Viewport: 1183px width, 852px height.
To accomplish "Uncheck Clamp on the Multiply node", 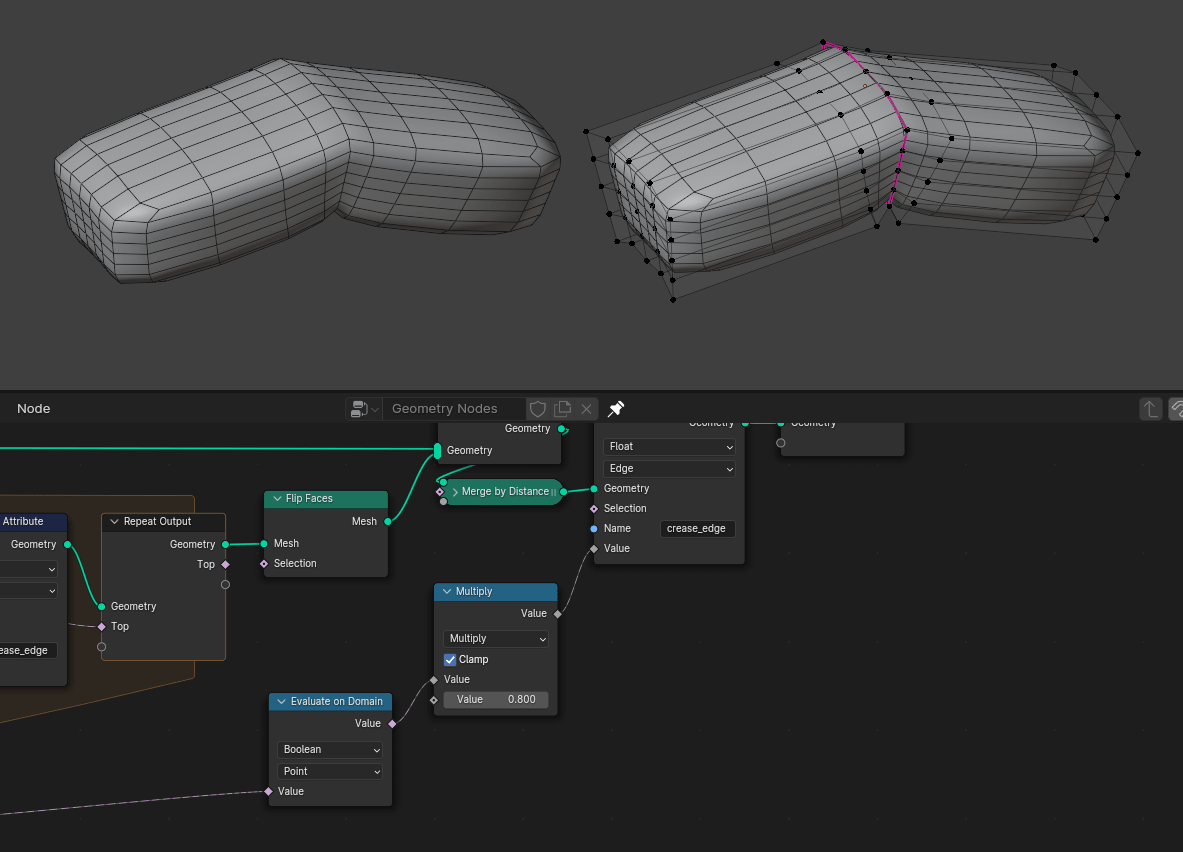I will point(450,659).
